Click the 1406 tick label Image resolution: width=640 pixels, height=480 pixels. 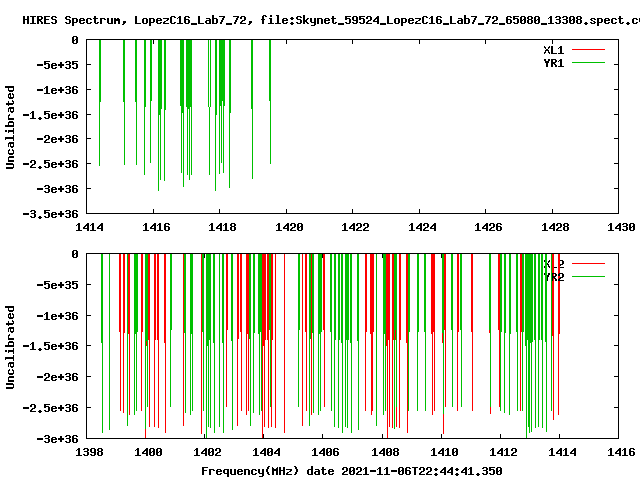click(325, 452)
